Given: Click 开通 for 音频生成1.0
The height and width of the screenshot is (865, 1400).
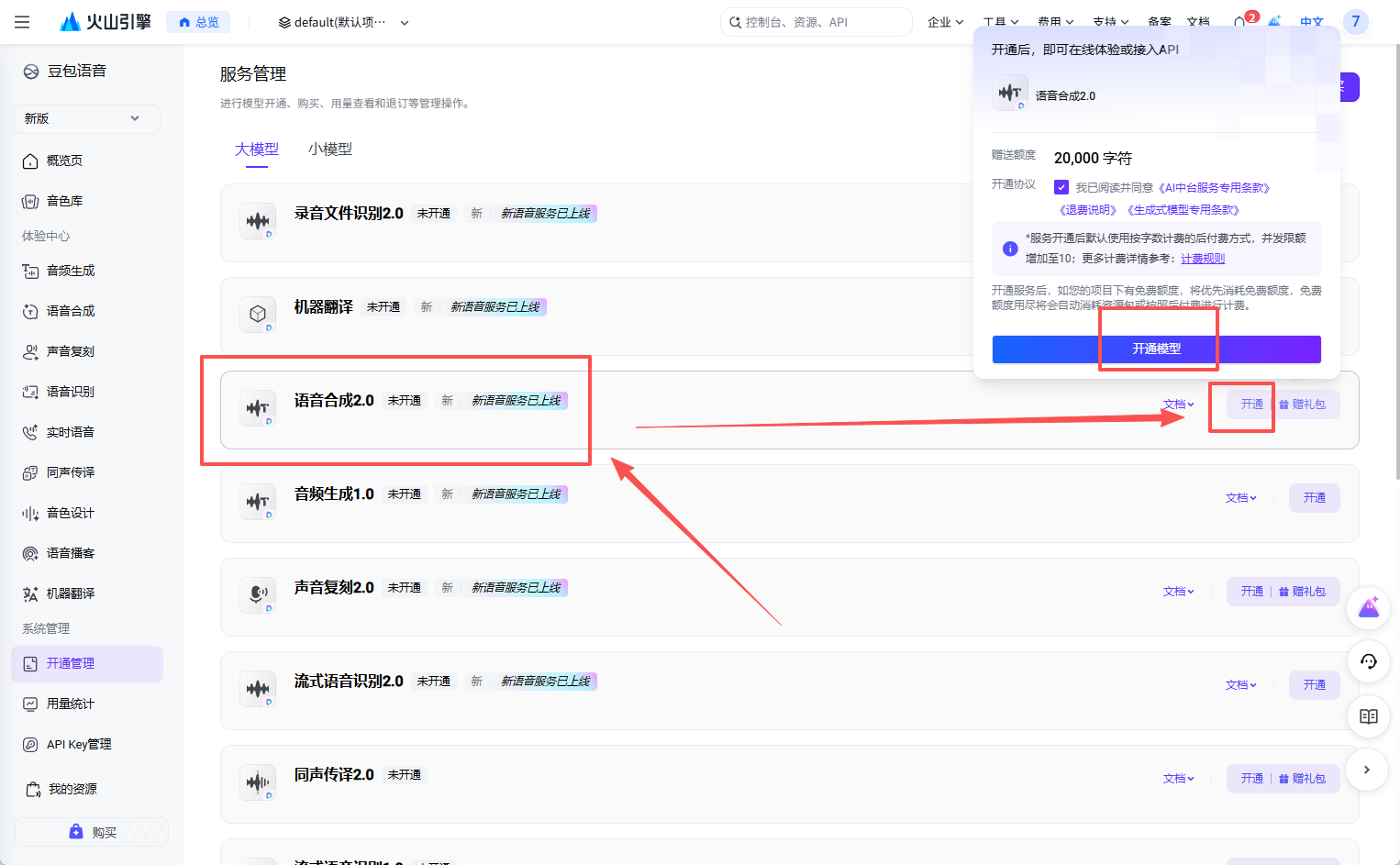Looking at the screenshot, I should [x=1315, y=498].
